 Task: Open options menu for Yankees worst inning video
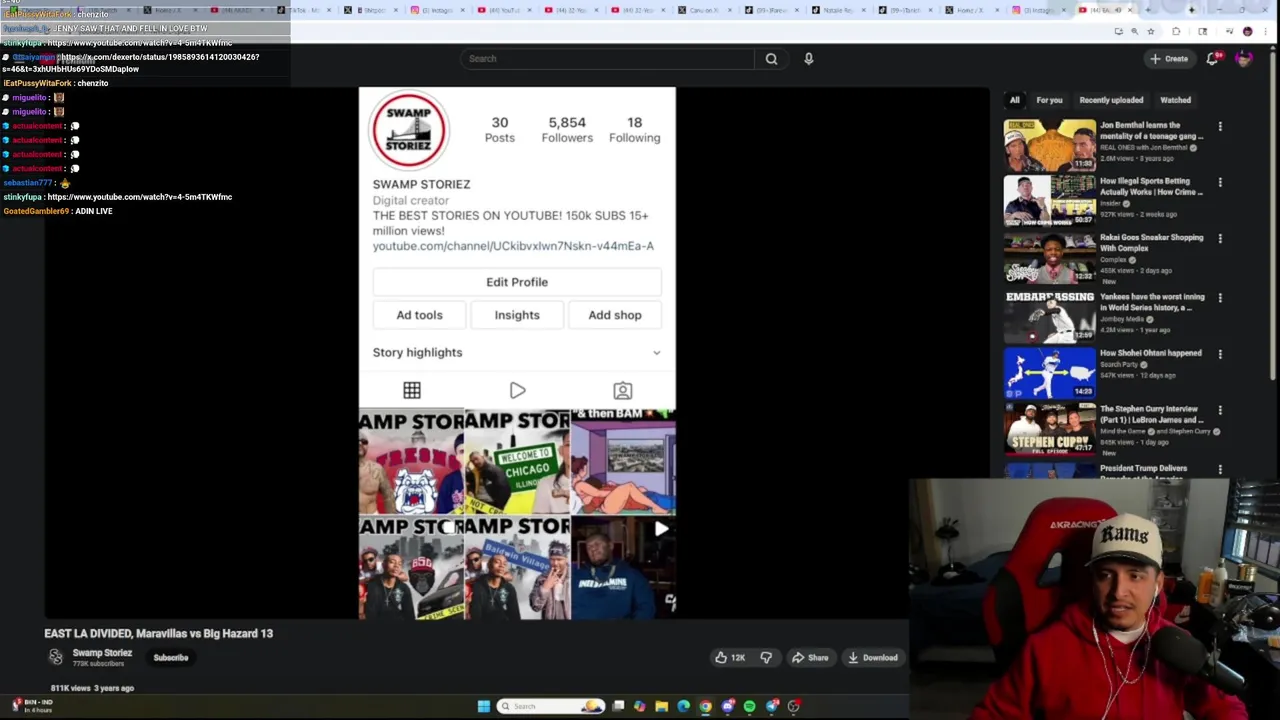(x=1220, y=298)
